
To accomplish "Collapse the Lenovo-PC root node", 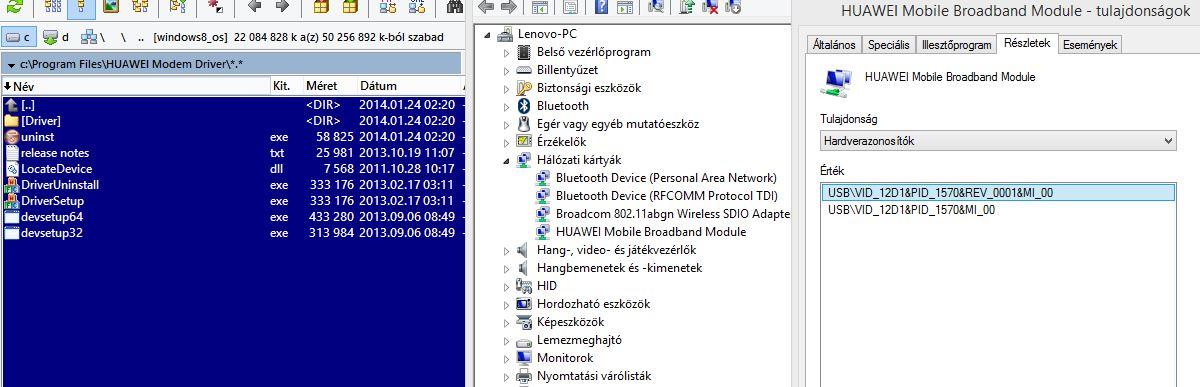I will 488,34.
